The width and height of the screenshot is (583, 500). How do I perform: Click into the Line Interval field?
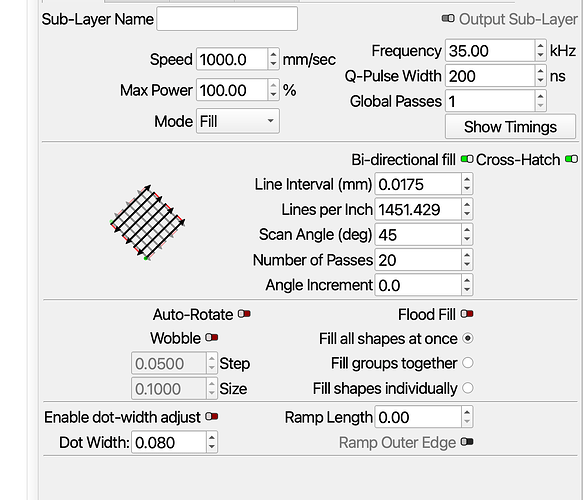click(418, 184)
